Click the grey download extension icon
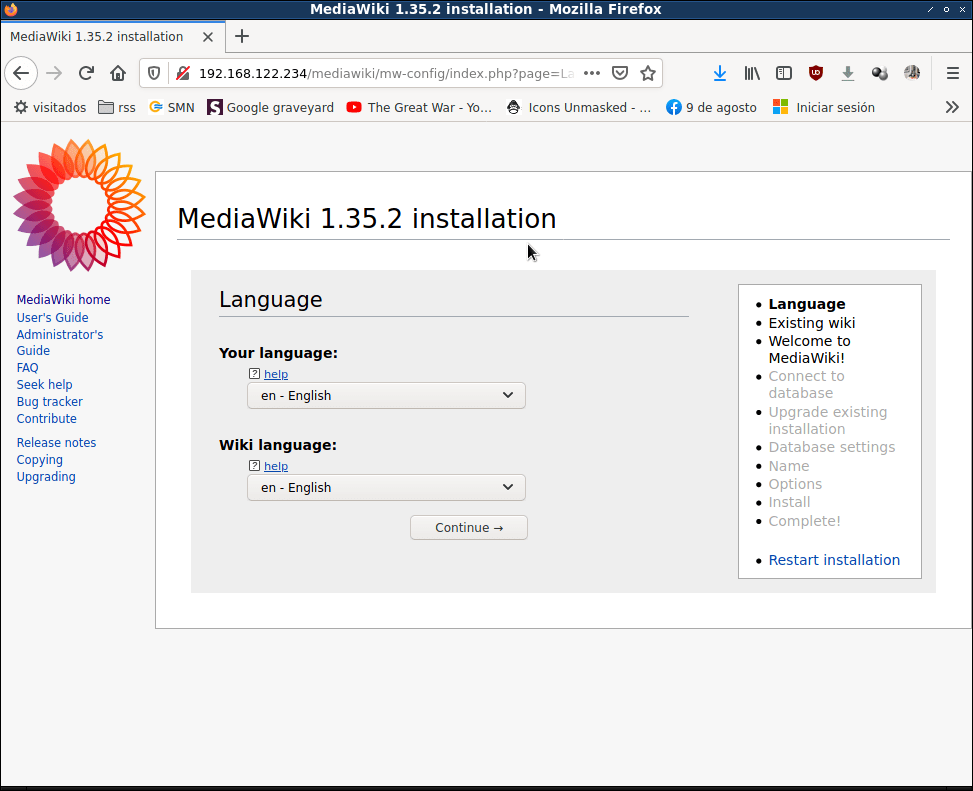 tap(848, 73)
